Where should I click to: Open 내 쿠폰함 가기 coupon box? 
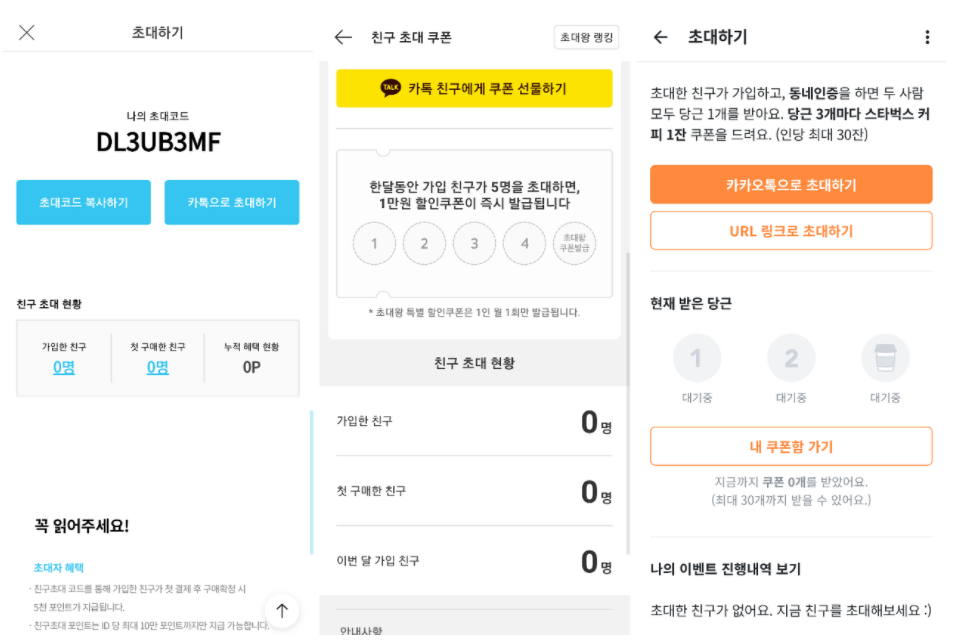click(x=791, y=446)
